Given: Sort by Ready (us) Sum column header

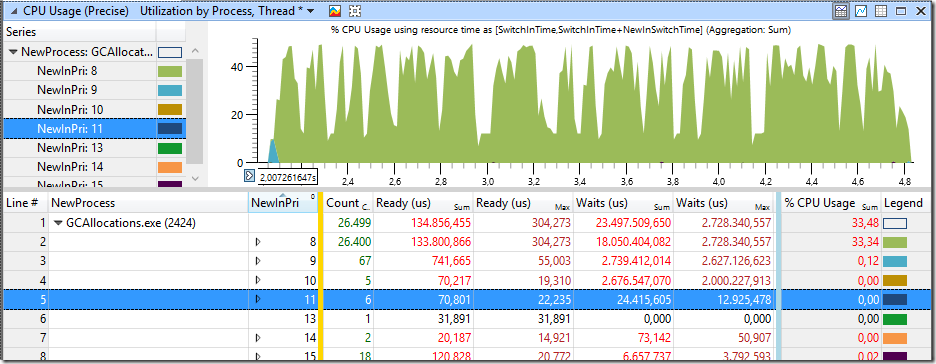Looking at the screenshot, I should (423, 203).
